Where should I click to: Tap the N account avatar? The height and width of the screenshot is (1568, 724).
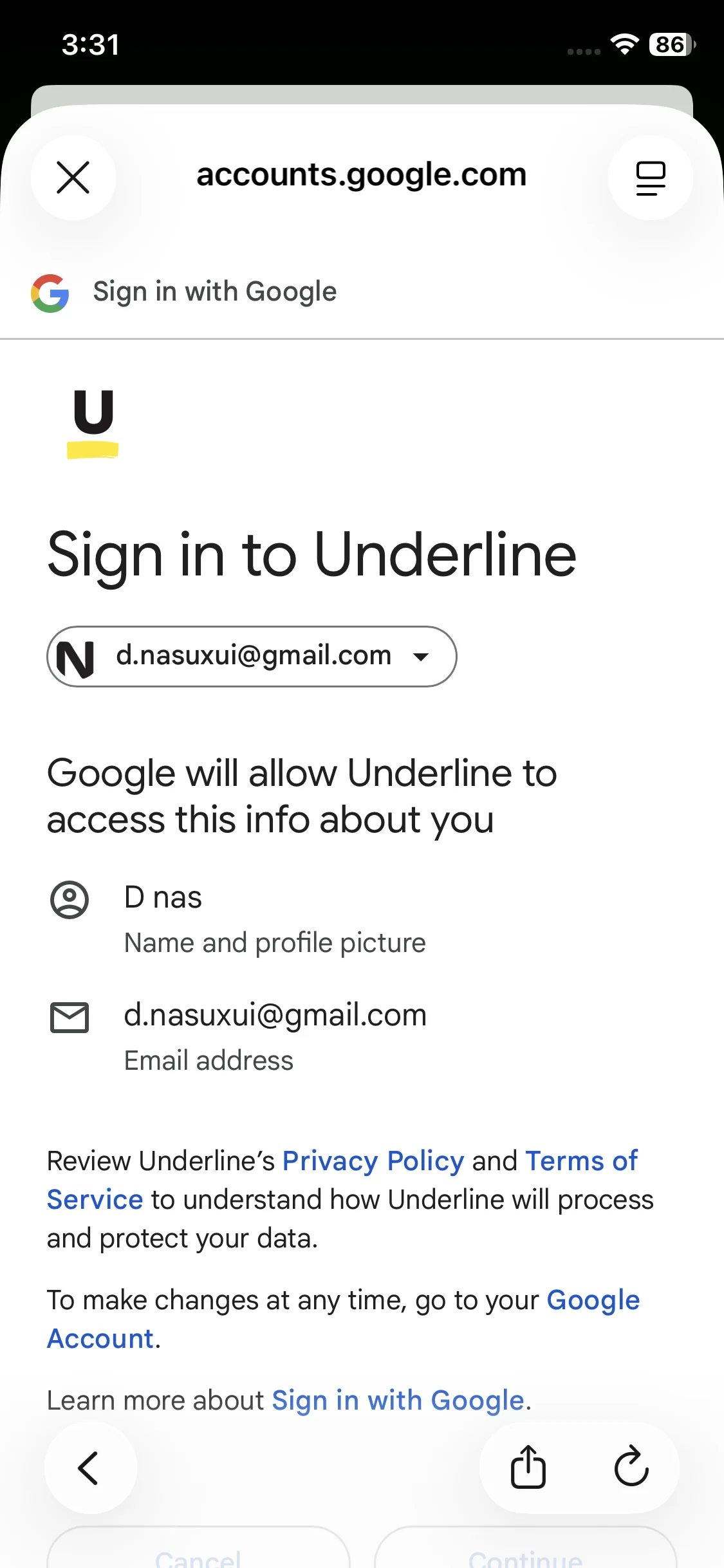76,658
